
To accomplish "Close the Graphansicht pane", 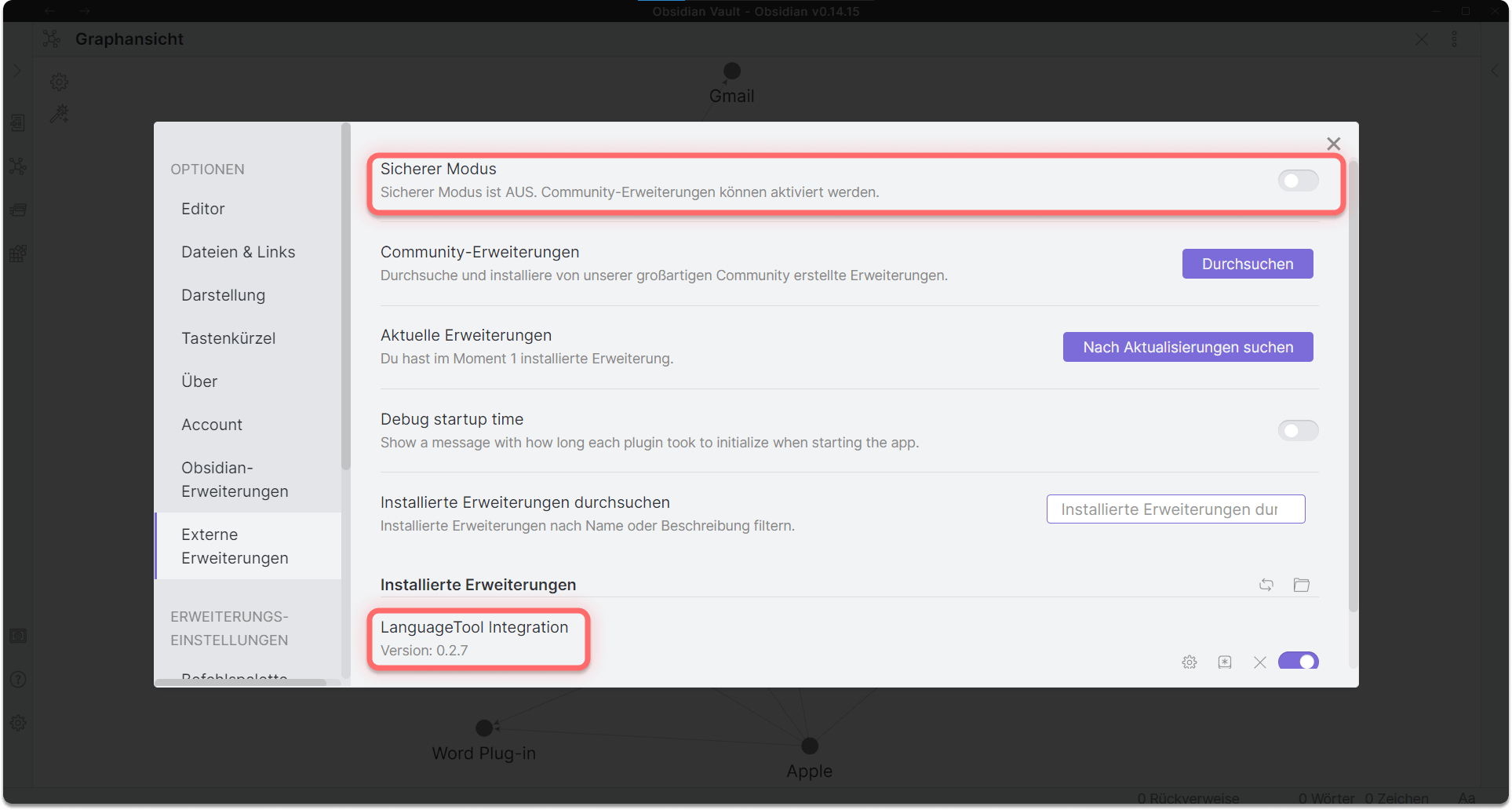I will click(1422, 39).
